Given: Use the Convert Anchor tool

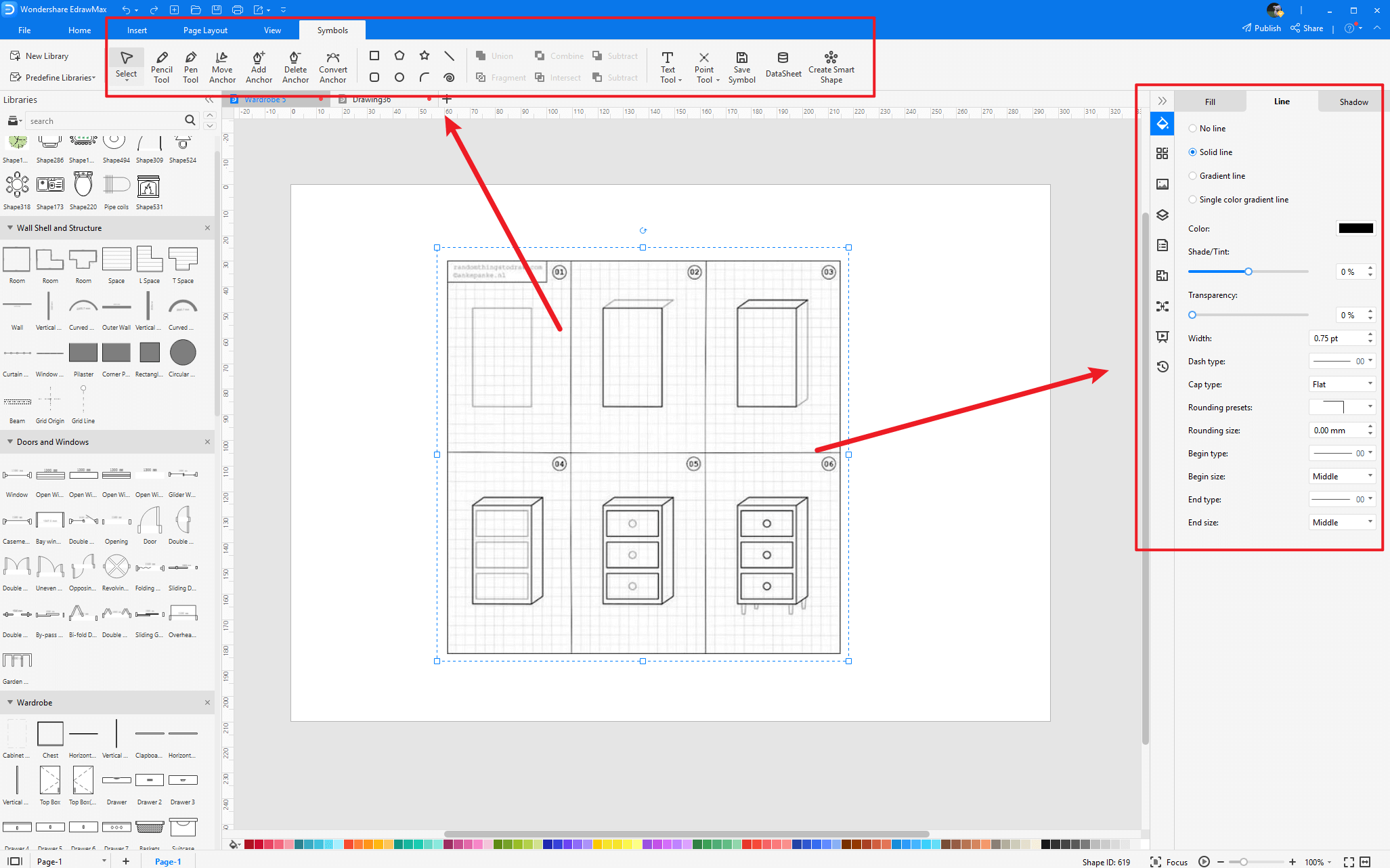Looking at the screenshot, I should (x=332, y=66).
